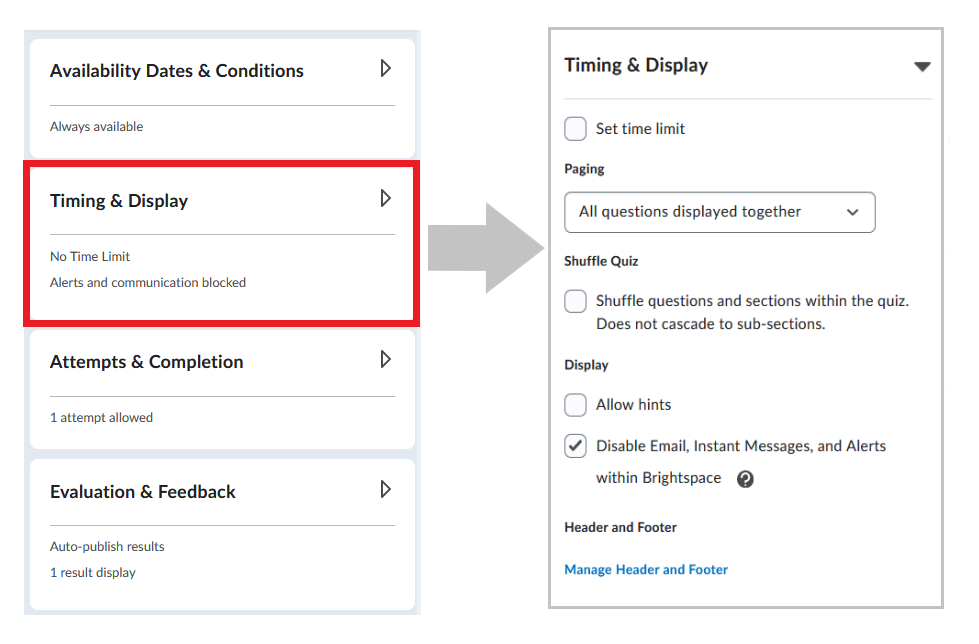Expand the Timing & Display arrow in left panel
Image resolution: width=979 pixels, height=644 pixels.
(x=386, y=198)
